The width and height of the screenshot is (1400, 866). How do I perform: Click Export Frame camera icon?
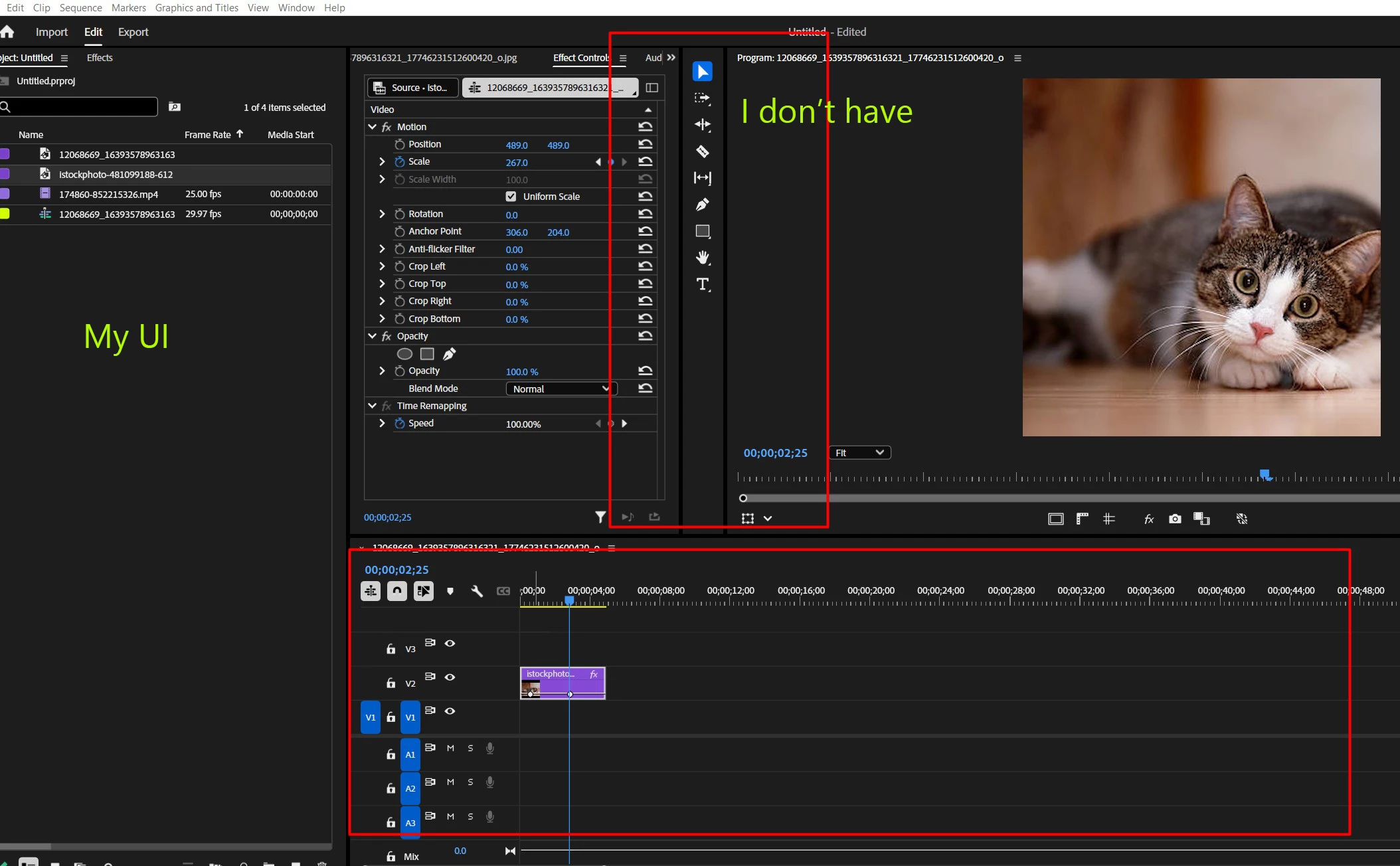click(1175, 519)
